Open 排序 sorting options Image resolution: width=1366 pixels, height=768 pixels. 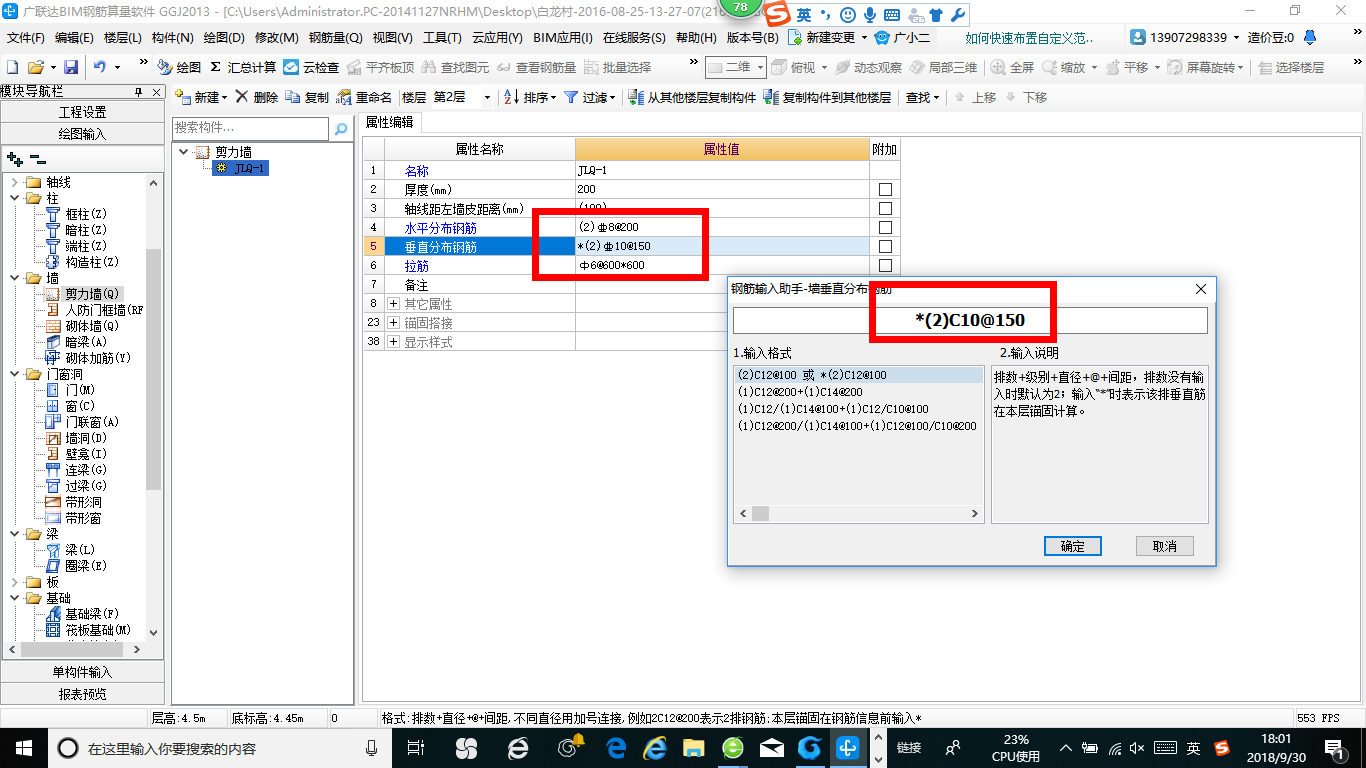coord(530,97)
